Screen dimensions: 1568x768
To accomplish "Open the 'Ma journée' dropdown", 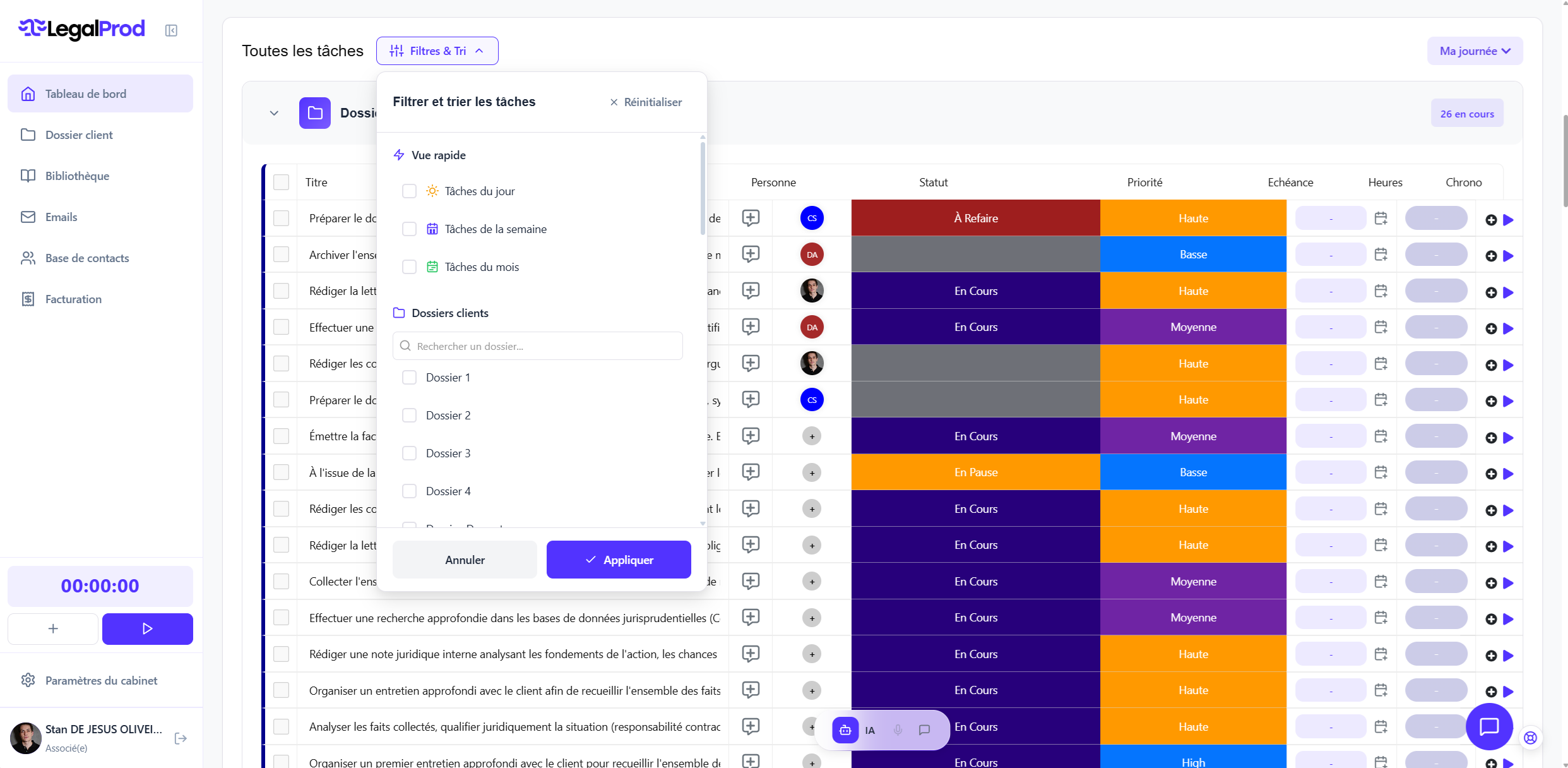I will (x=1475, y=51).
